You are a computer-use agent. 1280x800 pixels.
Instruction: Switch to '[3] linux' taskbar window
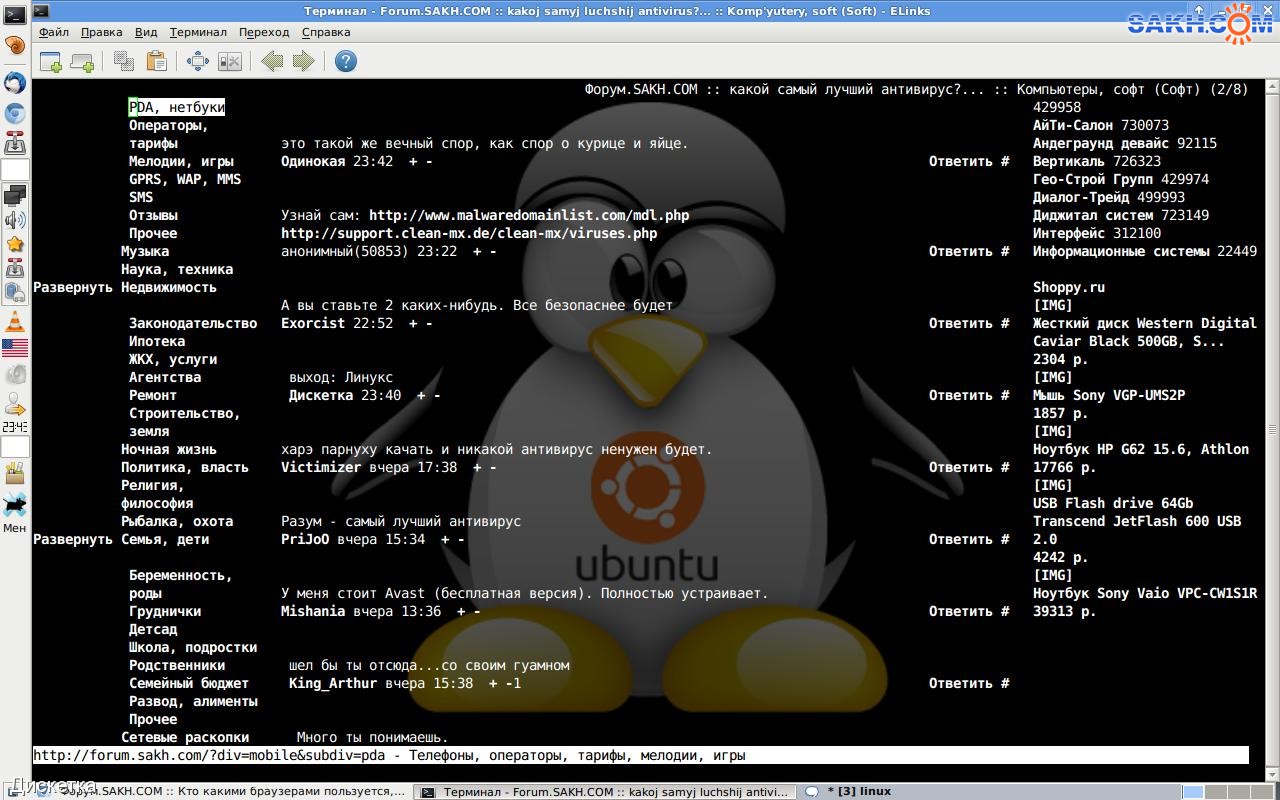(x=858, y=791)
